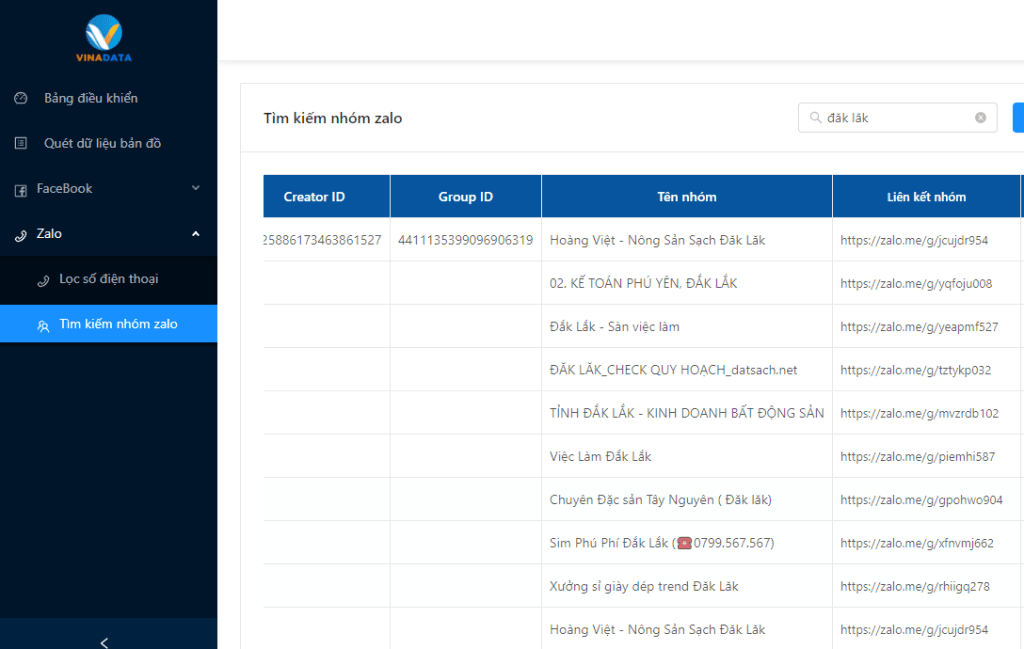Click the dashboard gauge icon
Screen dimensions: 1024x649
pyautogui.click(x=21, y=98)
